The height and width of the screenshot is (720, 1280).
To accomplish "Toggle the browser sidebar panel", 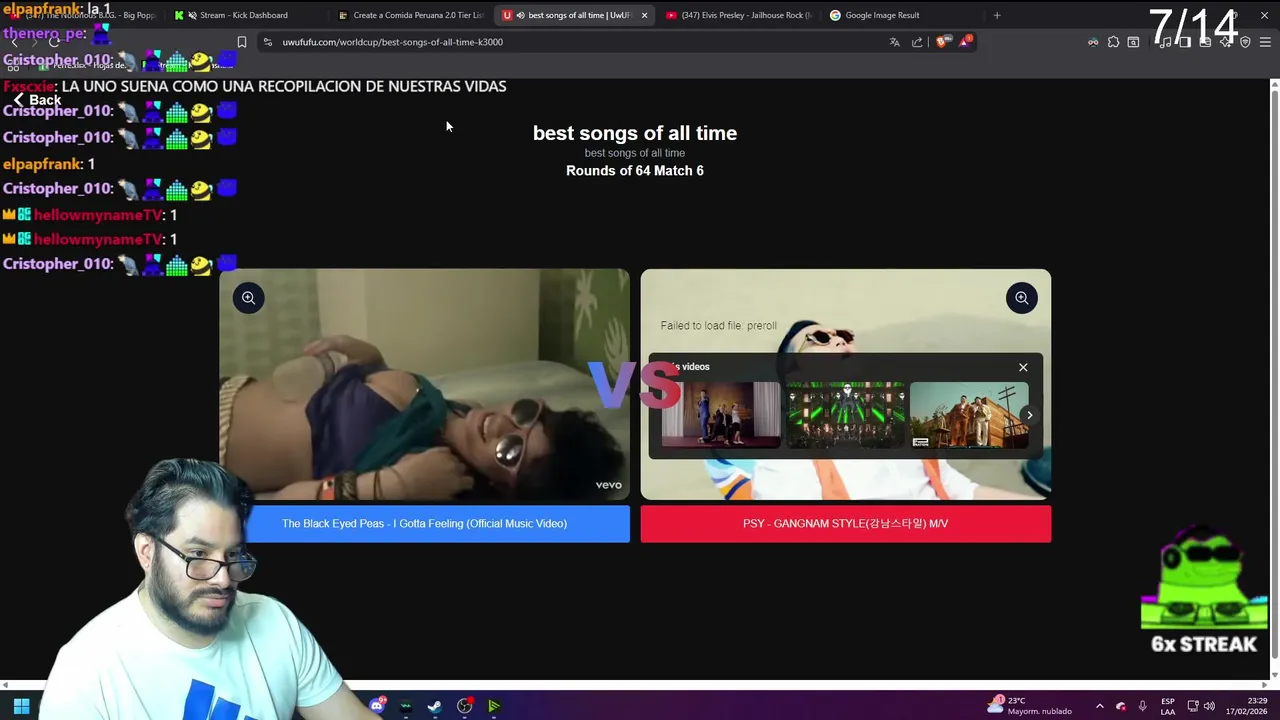I will coord(1185,42).
